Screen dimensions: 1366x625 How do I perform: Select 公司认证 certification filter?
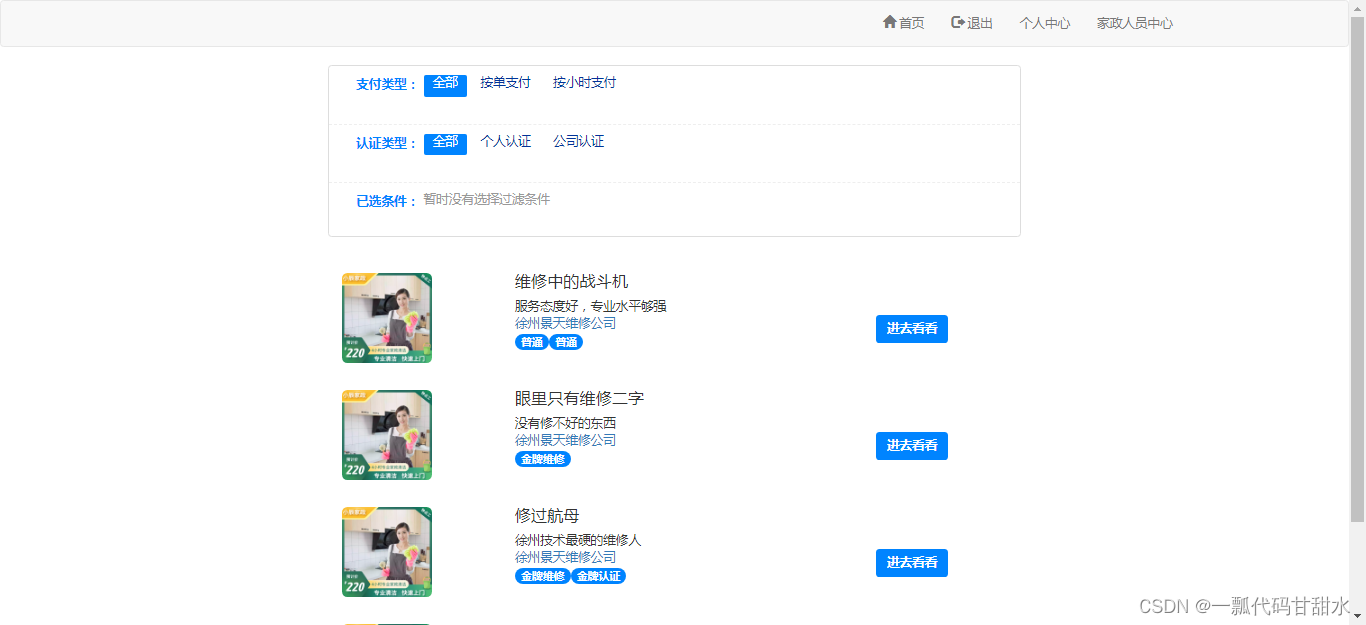(579, 141)
